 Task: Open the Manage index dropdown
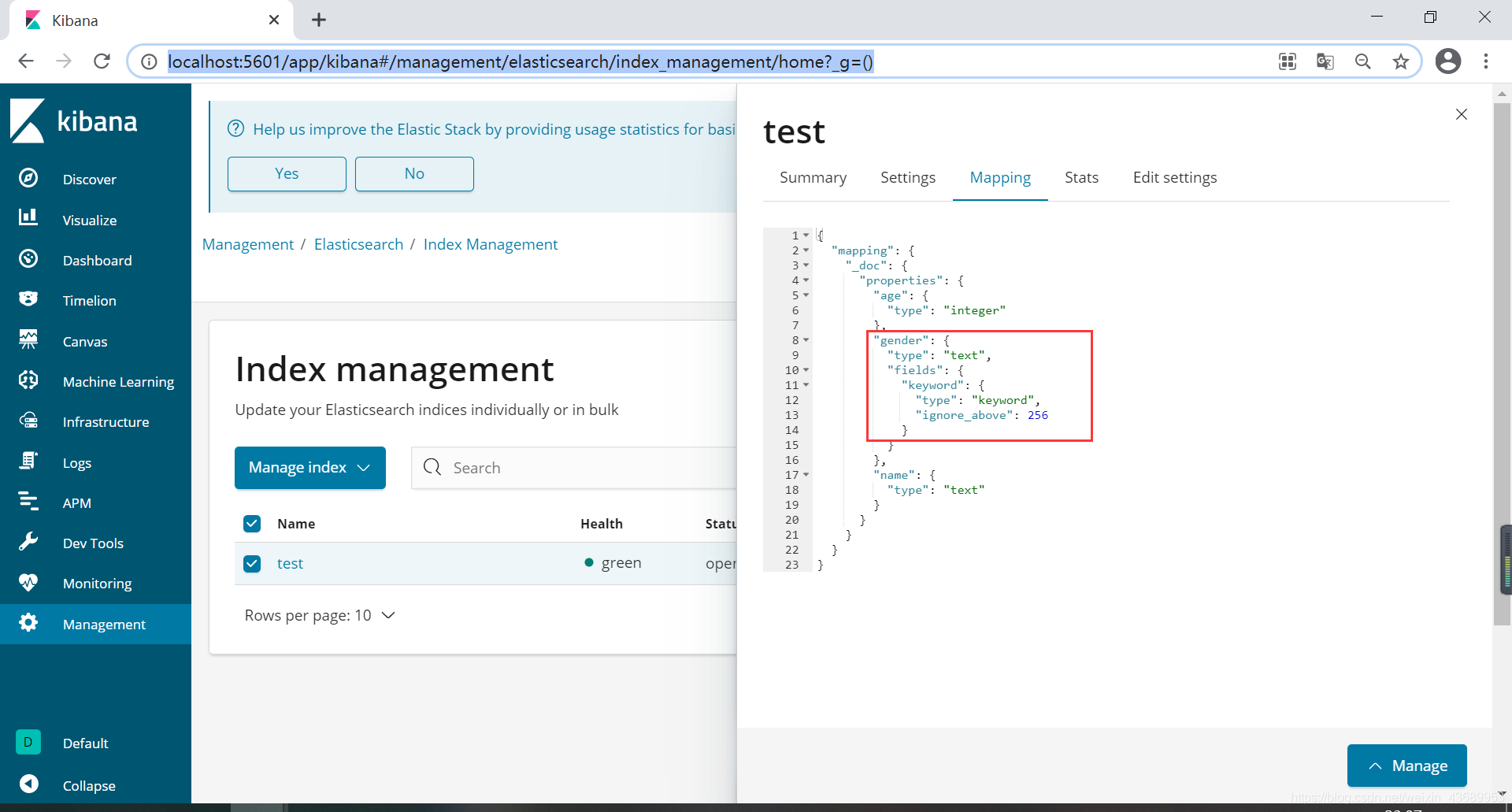(x=310, y=468)
